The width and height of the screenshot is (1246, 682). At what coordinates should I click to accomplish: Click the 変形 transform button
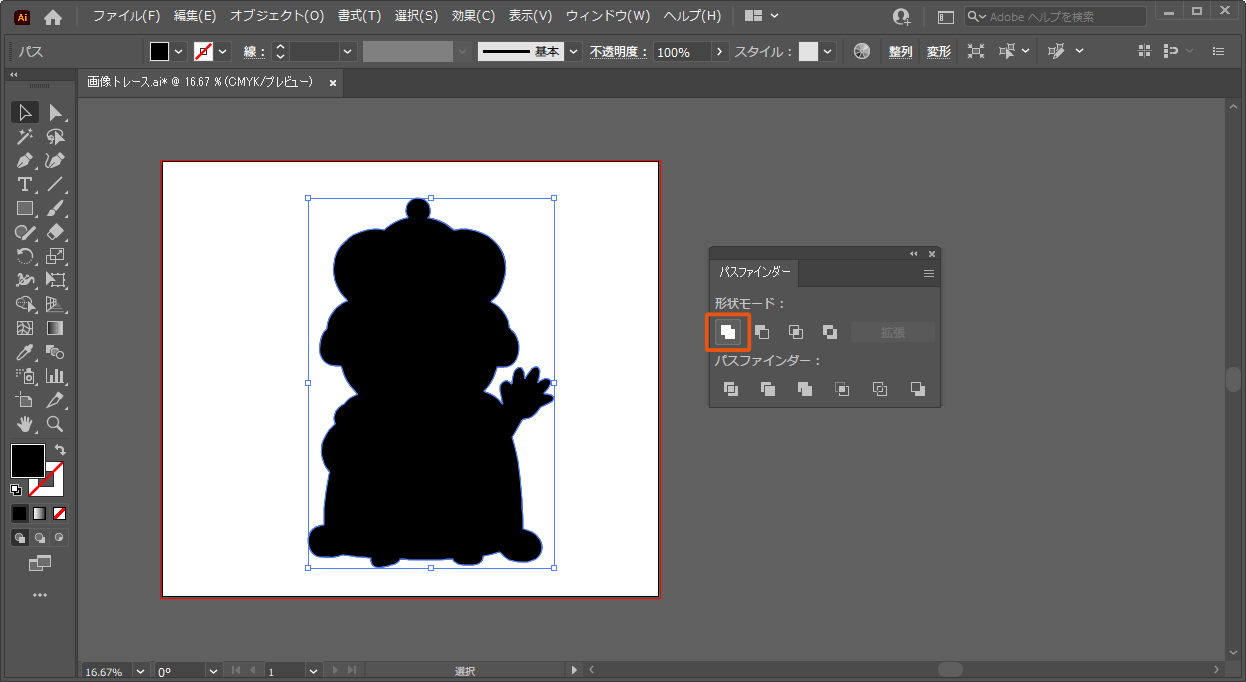938,51
